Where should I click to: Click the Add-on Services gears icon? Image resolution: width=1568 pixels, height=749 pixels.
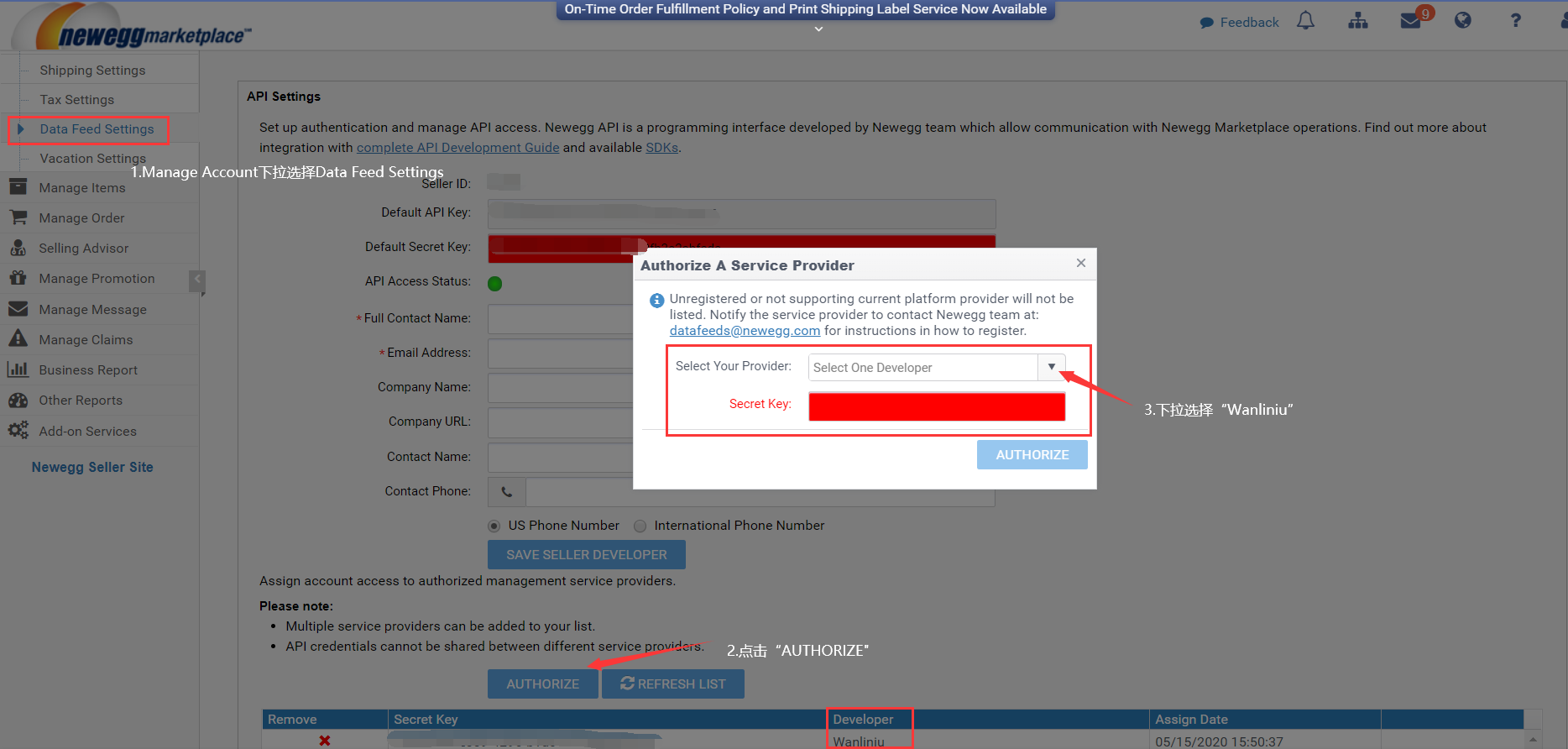point(18,431)
